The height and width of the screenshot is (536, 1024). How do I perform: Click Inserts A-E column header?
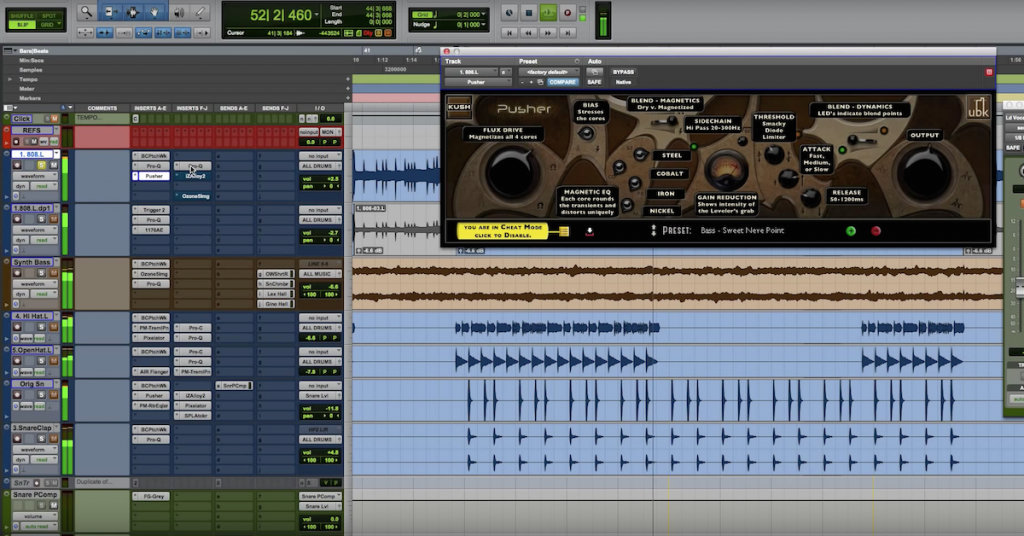tap(151, 108)
